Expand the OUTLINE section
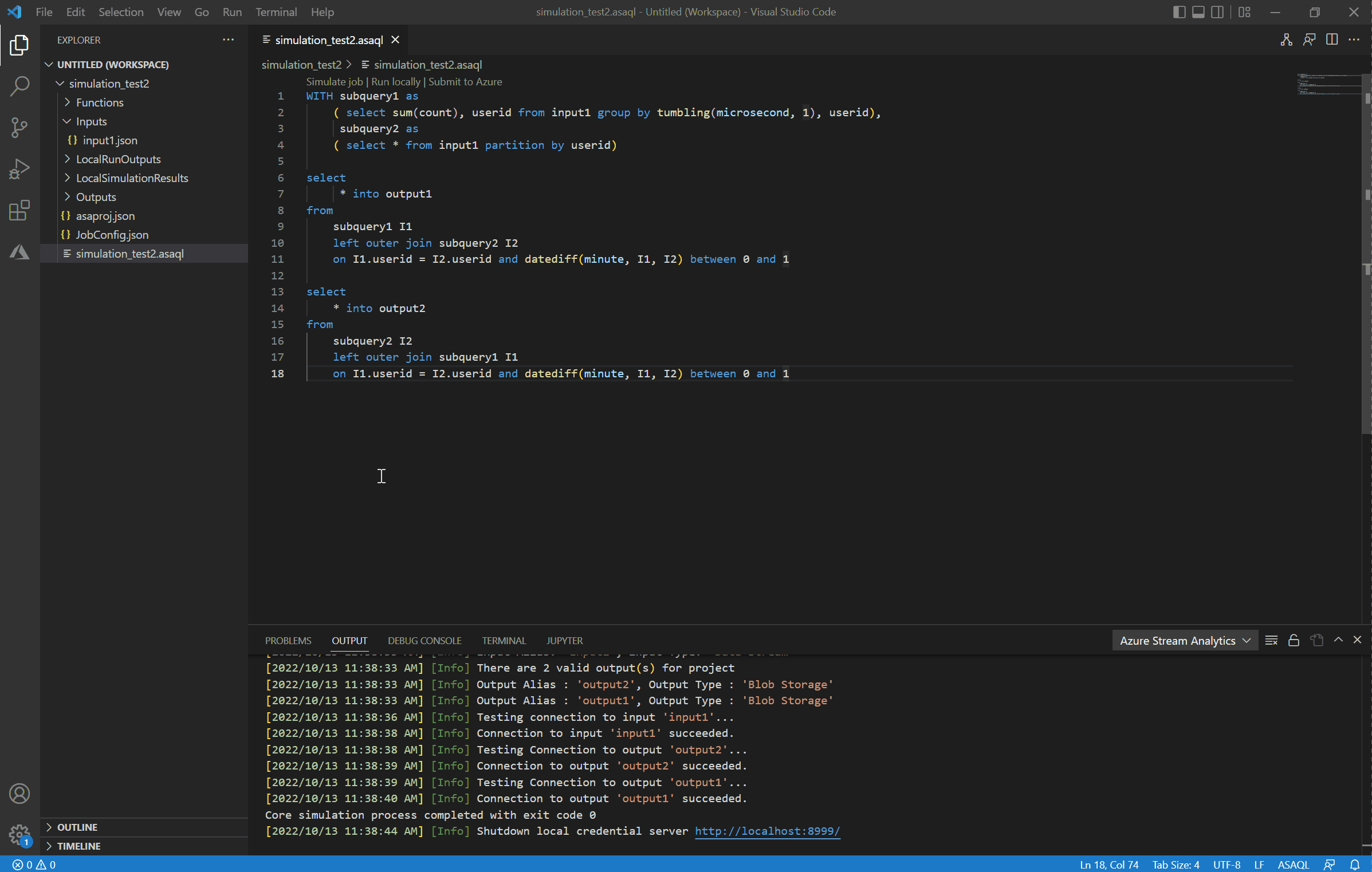This screenshot has width=1372, height=872. click(x=77, y=827)
